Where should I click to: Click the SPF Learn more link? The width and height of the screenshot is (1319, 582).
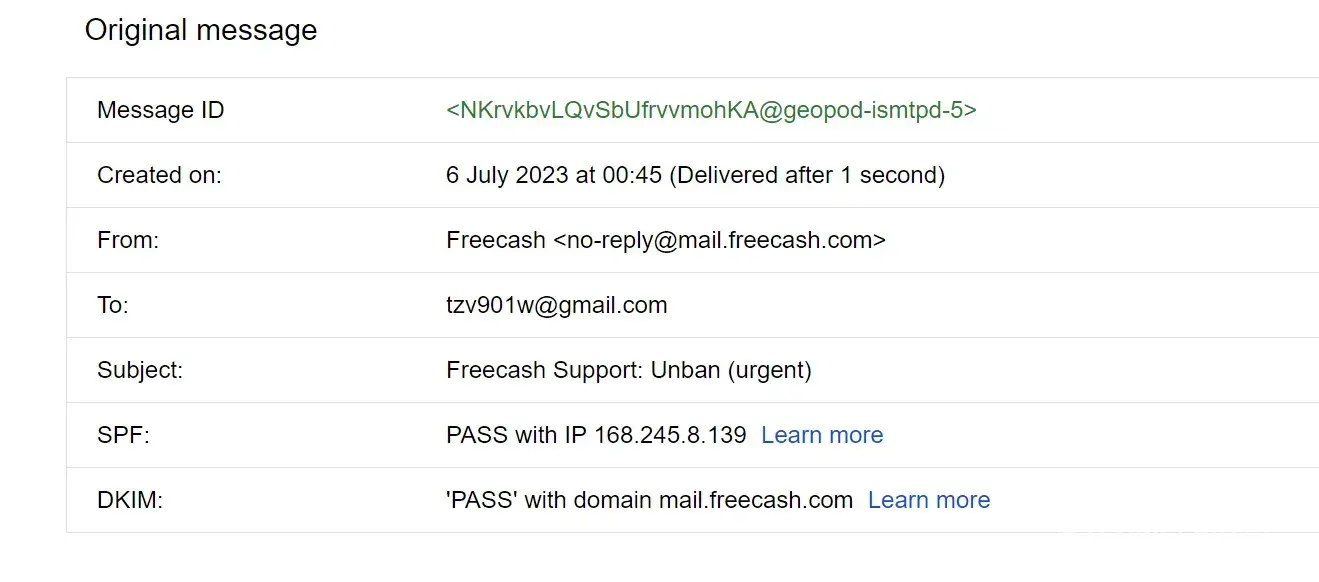pyautogui.click(x=821, y=435)
